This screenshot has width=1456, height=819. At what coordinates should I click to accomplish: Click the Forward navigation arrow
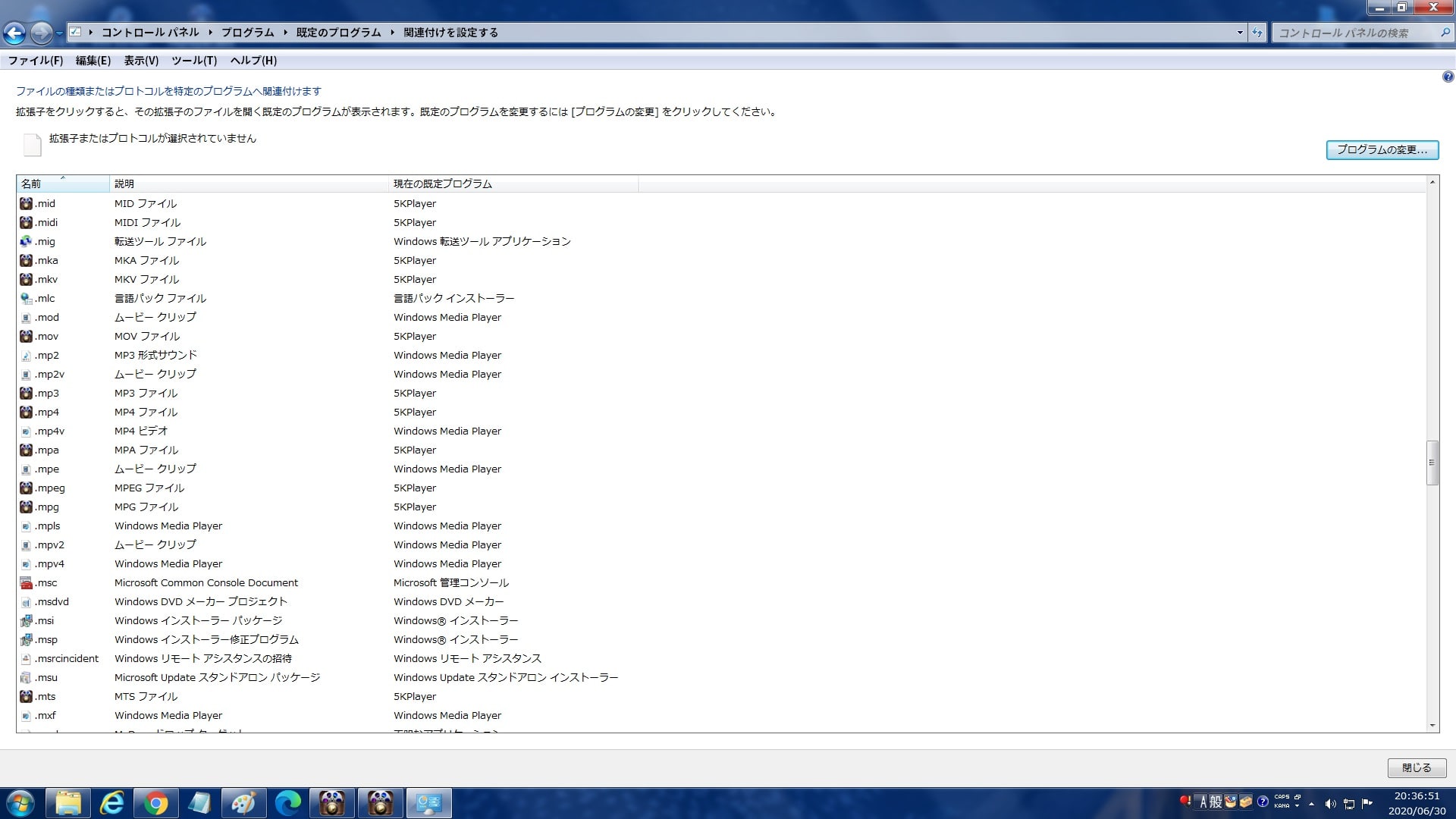tap(41, 33)
